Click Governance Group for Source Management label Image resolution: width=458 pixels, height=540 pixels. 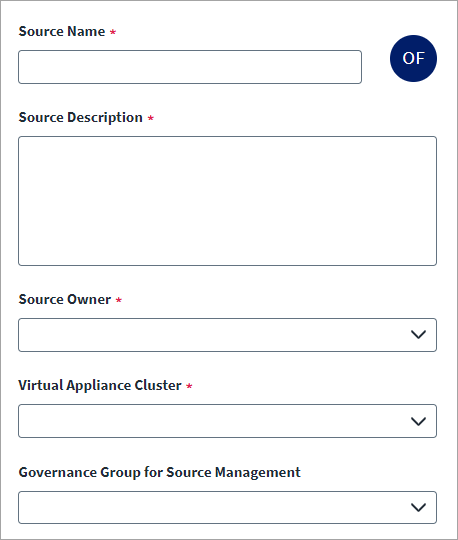point(159,472)
